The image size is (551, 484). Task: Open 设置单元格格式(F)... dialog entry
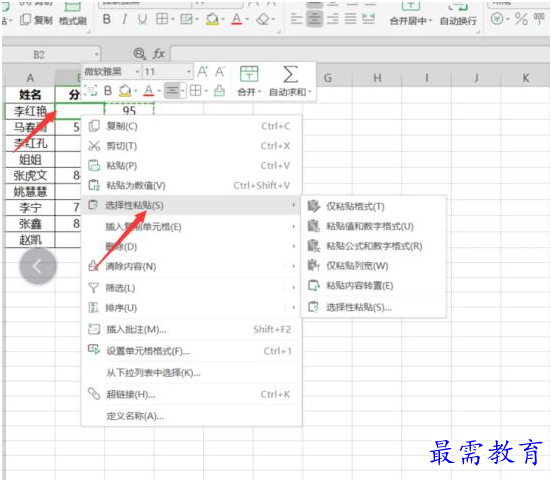[192, 351]
